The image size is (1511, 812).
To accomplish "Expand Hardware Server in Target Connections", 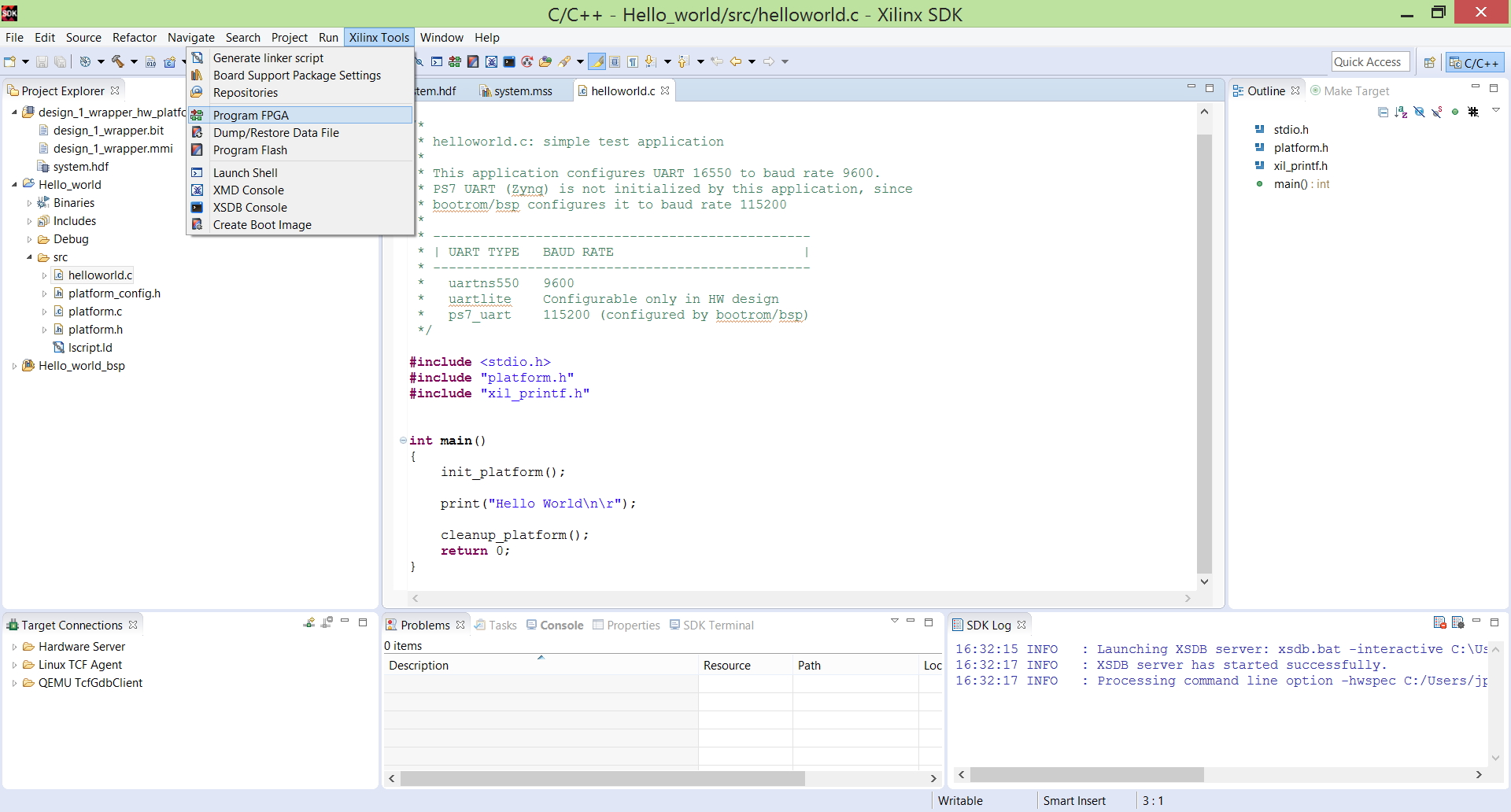I will 15,647.
